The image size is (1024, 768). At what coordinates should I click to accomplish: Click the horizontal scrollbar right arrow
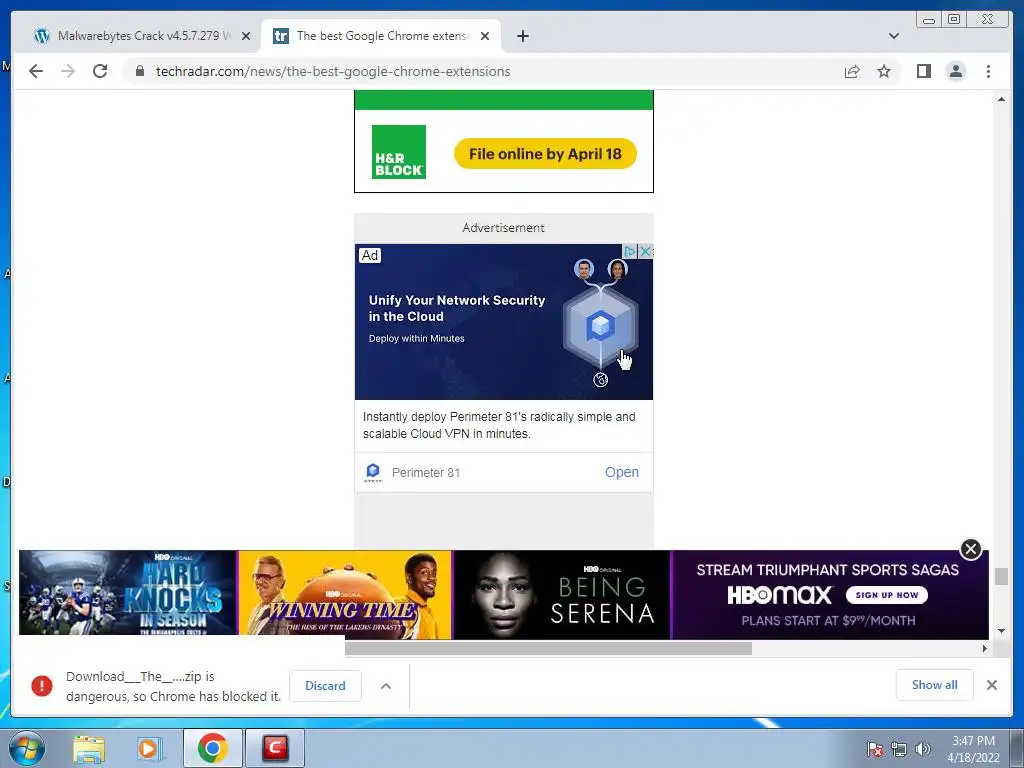984,648
